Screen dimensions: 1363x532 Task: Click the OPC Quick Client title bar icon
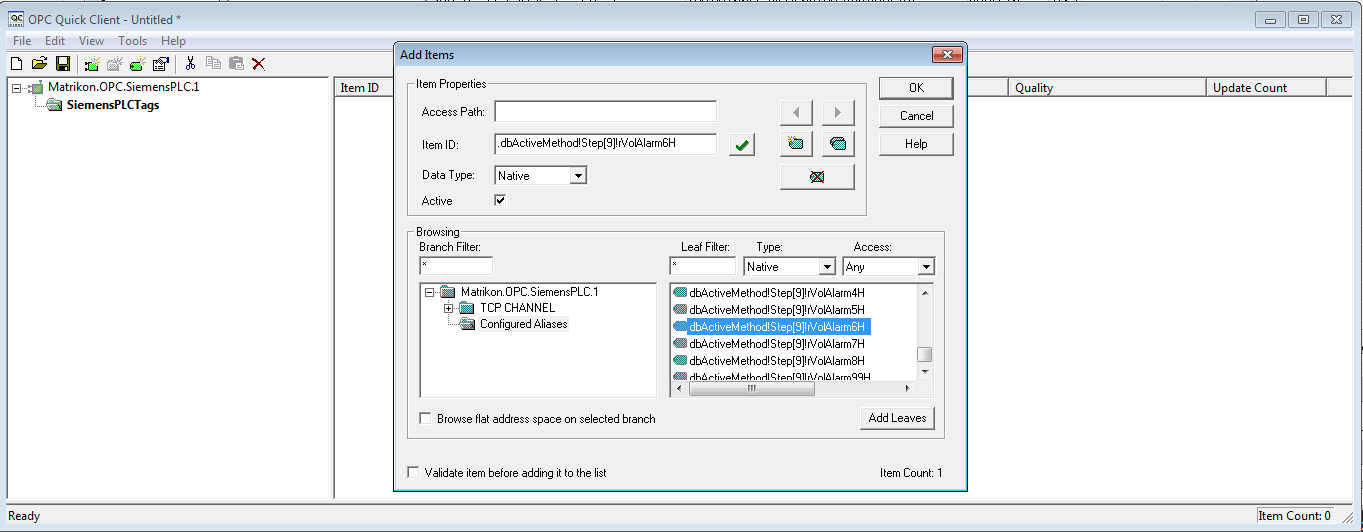(x=15, y=19)
